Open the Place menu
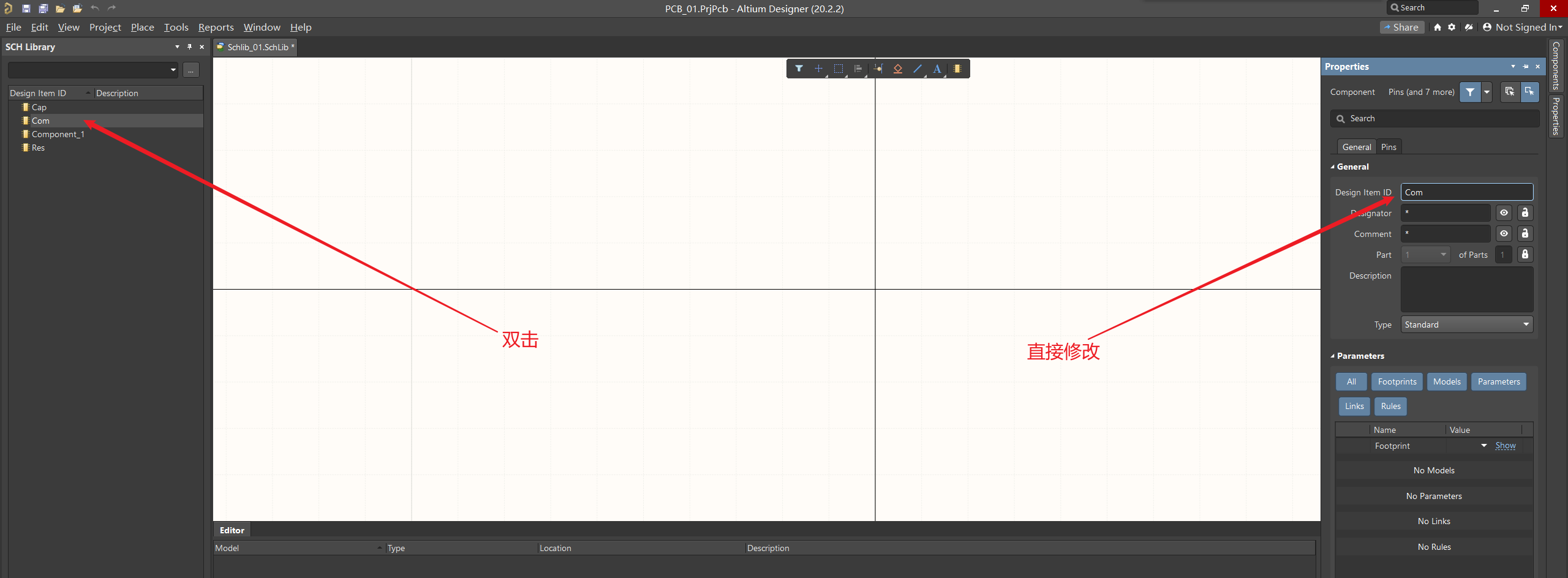The width and height of the screenshot is (1568, 578). (143, 27)
